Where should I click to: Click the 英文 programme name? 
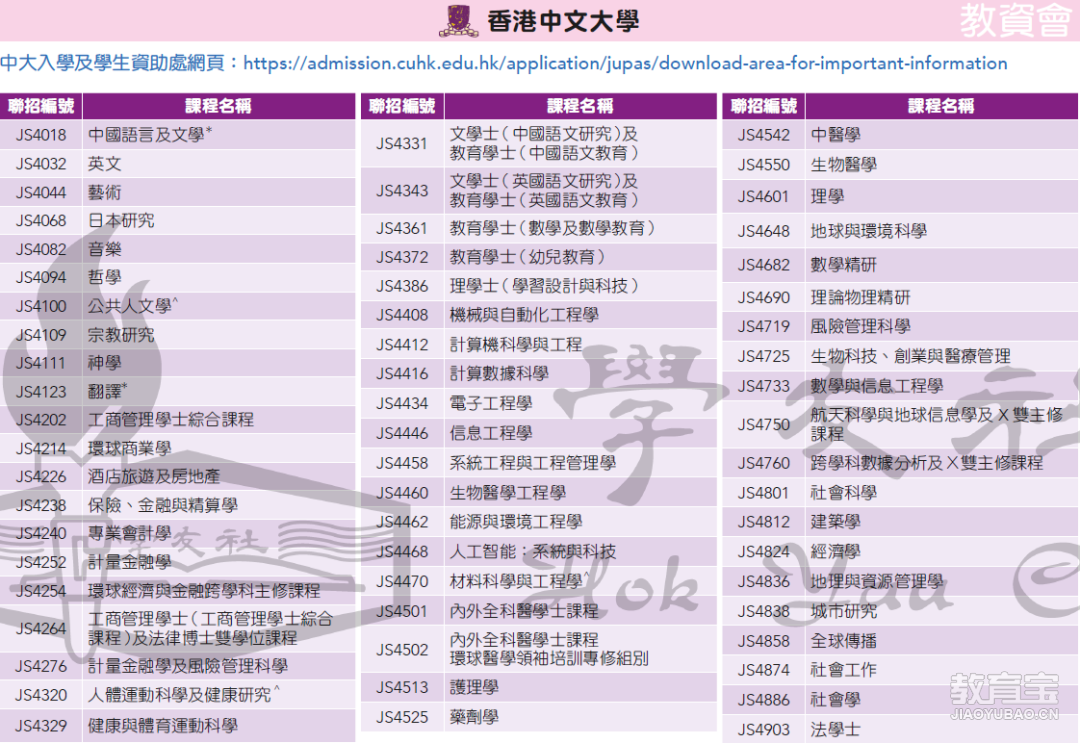[105, 164]
